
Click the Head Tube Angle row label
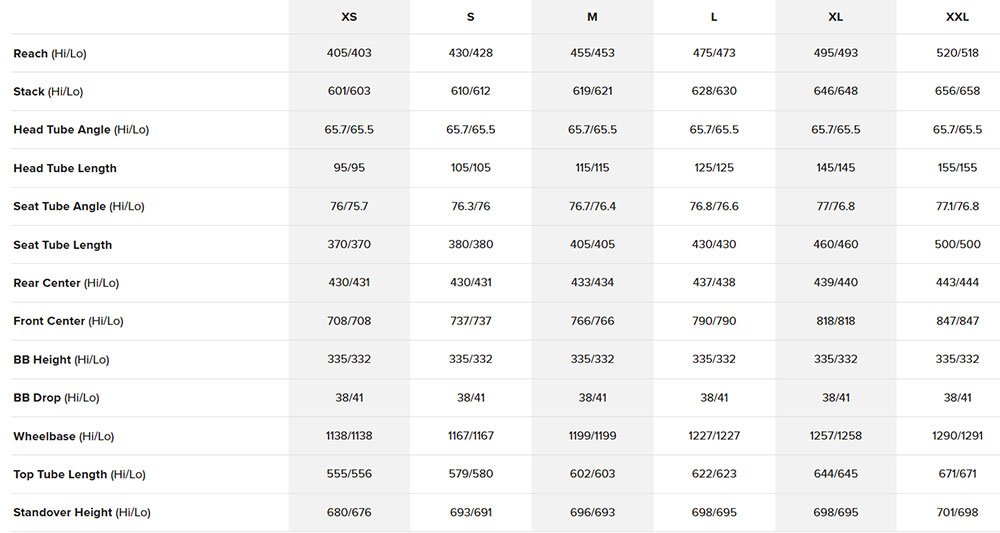pos(81,130)
